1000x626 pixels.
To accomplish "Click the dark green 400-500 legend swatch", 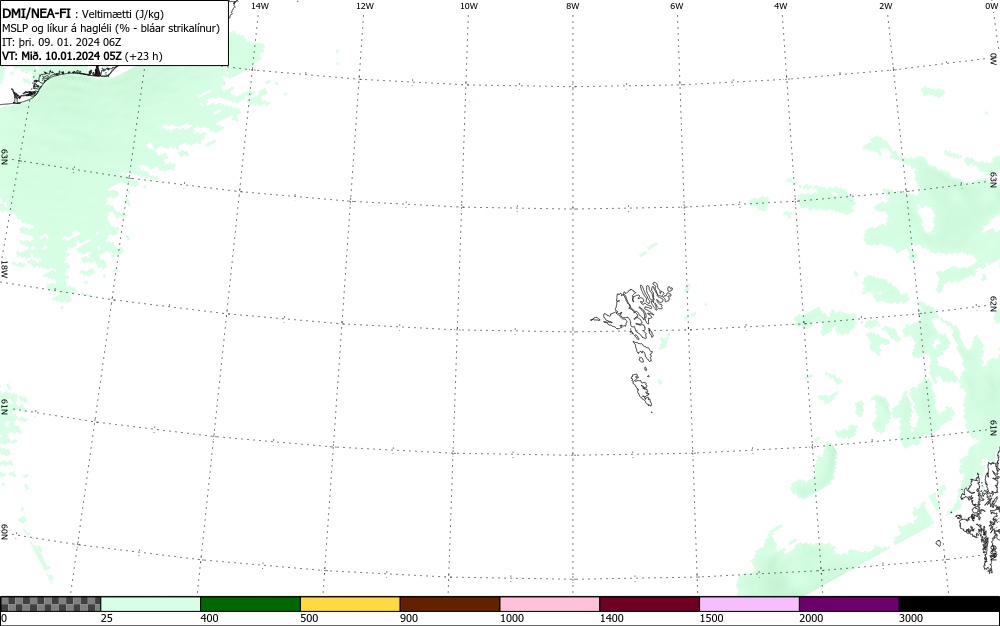I will click(250, 604).
